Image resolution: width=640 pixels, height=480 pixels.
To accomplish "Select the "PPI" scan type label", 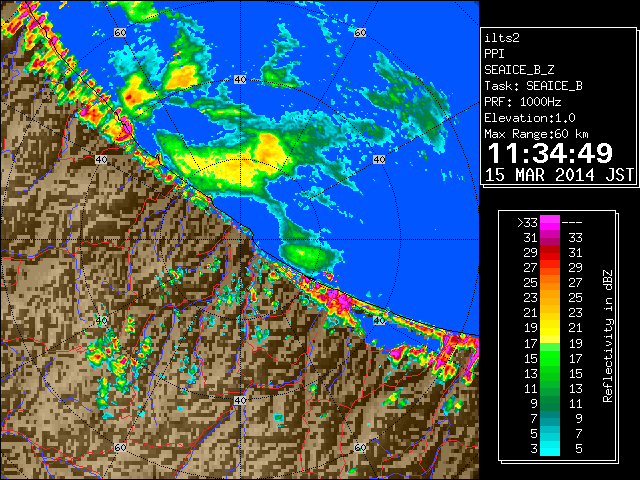I will pos(494,54).
